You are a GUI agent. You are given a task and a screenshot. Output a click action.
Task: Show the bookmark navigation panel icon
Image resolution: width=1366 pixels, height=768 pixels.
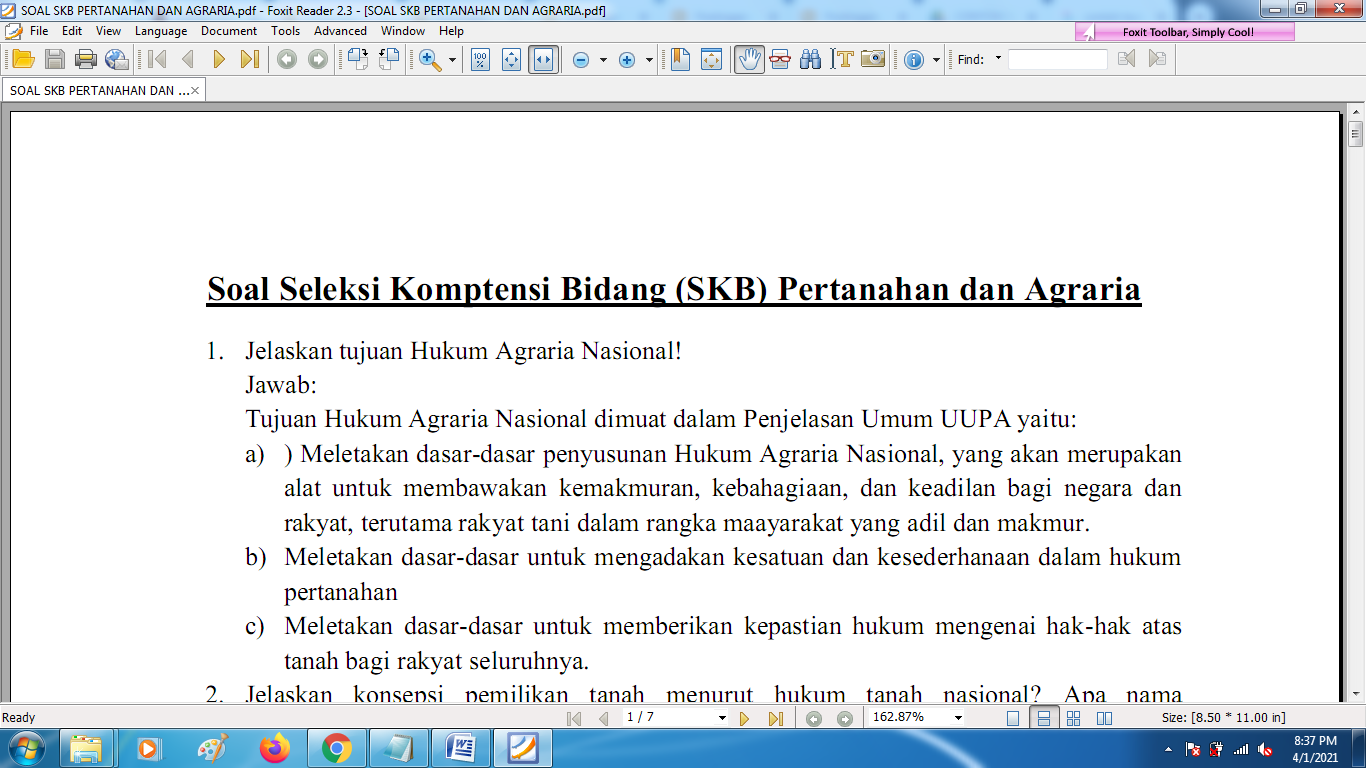[x=680, y=59]
